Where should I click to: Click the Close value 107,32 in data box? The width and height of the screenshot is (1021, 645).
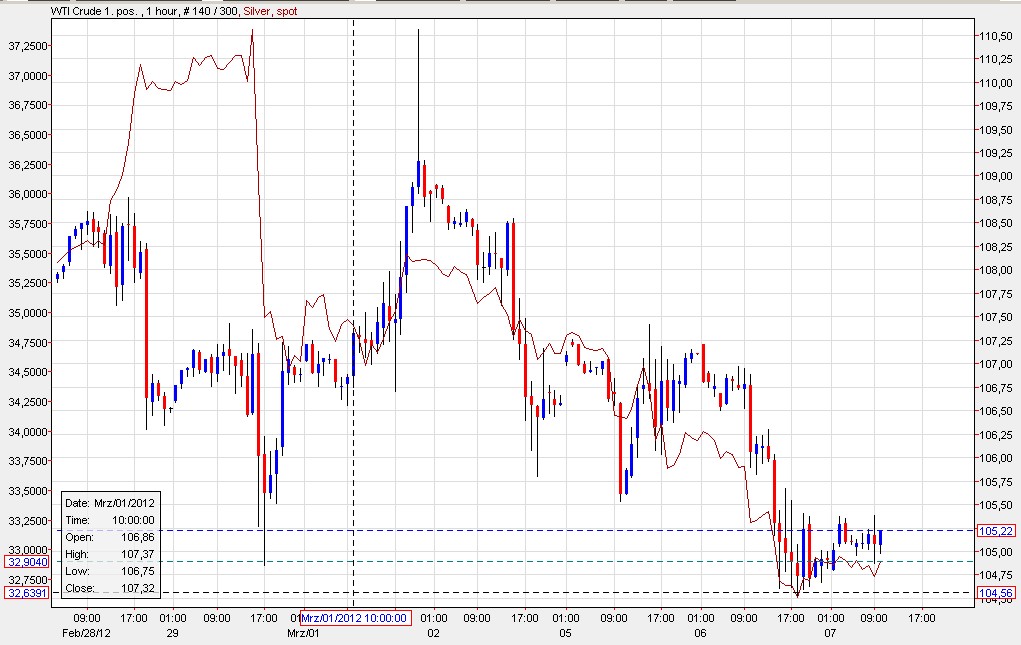[136, 589]
